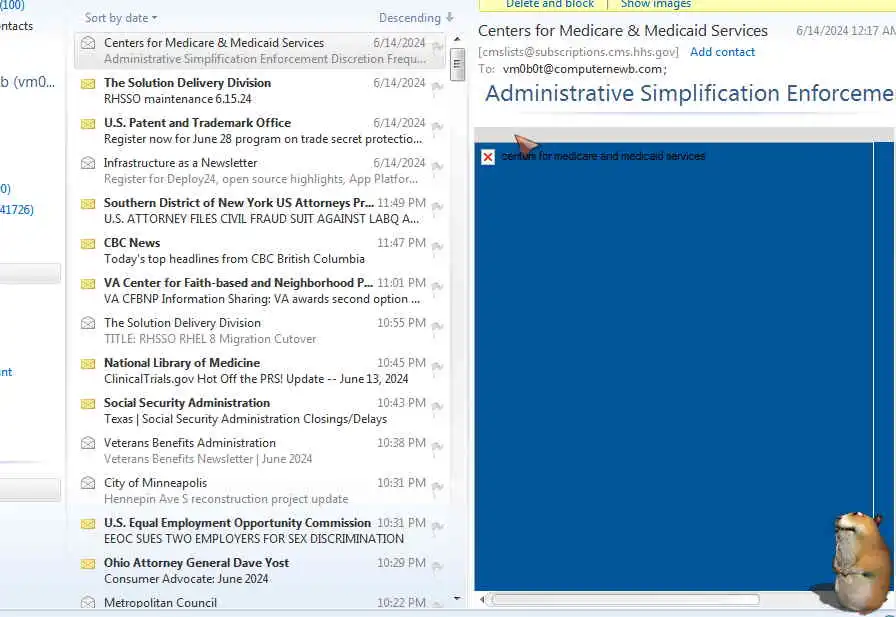The width and height of the screenshot is (896, 617).
Task: Click envelope icon for VA Center for Faith-based email
Action: point(88,284)
